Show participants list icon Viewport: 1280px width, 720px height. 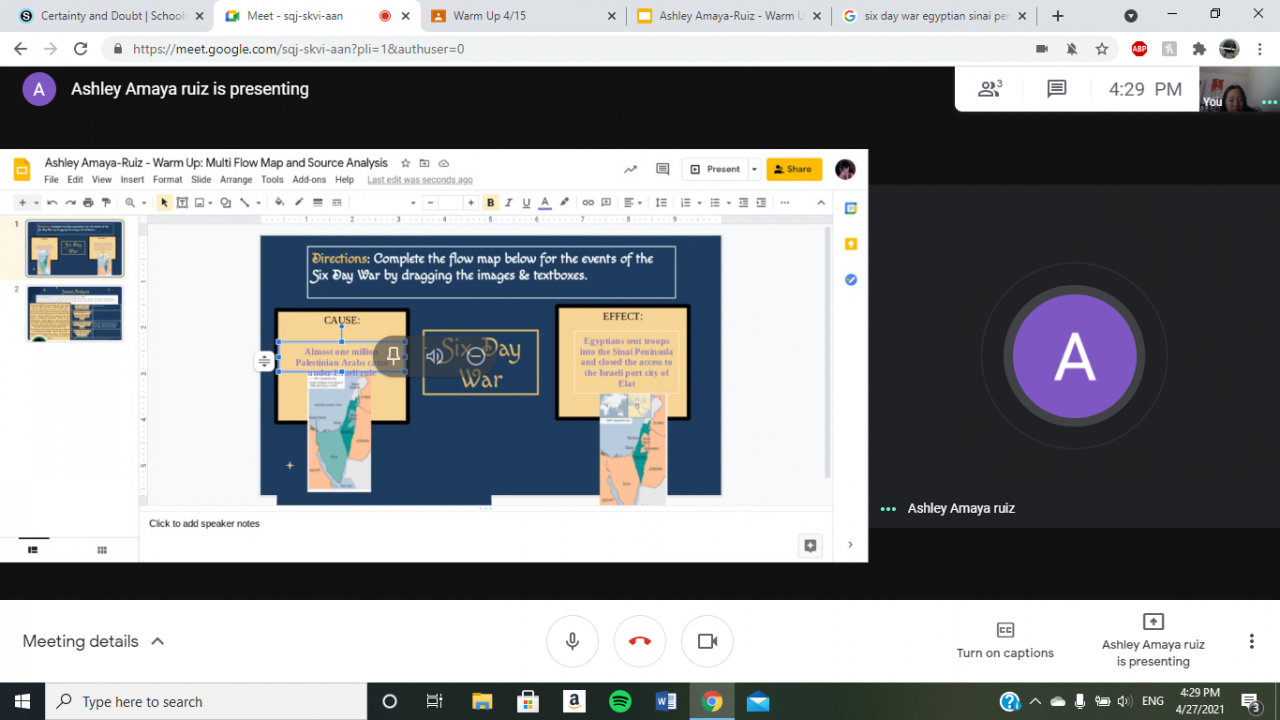(990, 89)
